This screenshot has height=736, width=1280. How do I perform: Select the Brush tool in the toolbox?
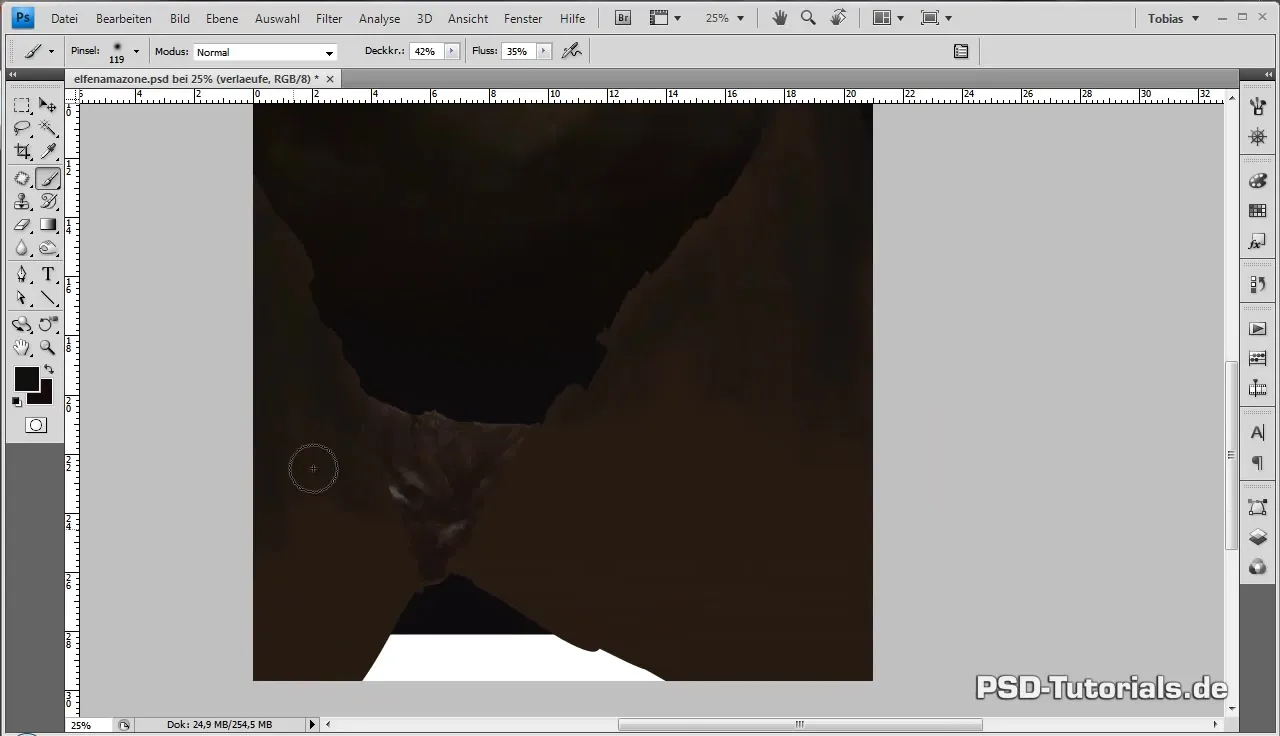[47, 179]
